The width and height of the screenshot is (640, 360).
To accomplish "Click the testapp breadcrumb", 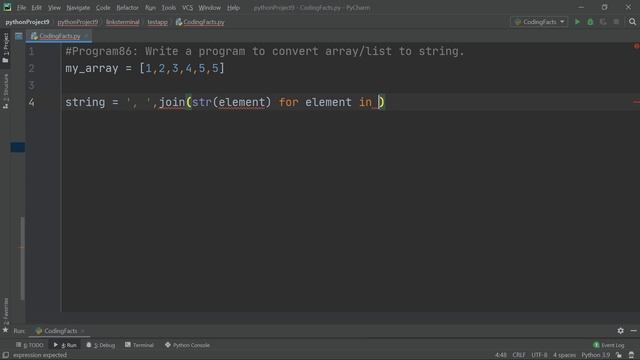I will point(158,22).
